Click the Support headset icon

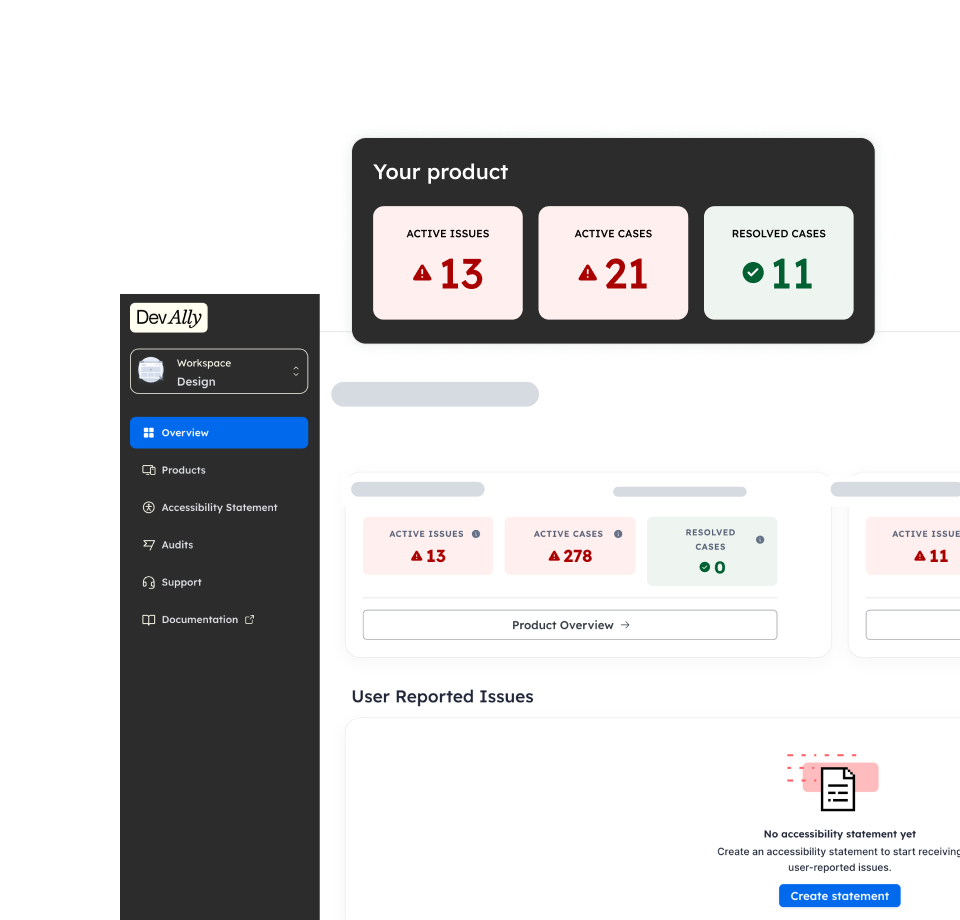[x=149, y=582]
